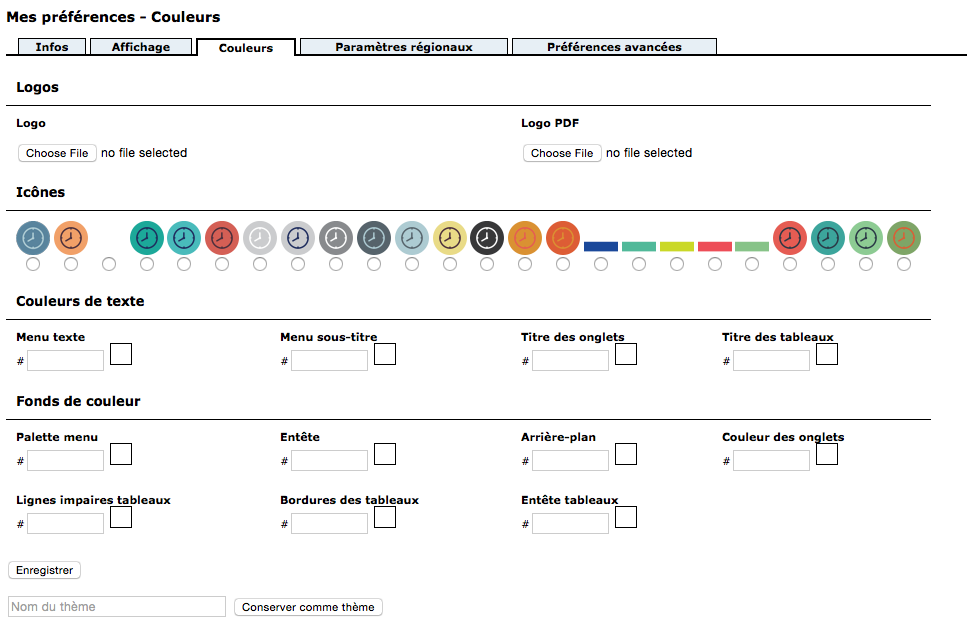
Task: Click the steel-blue clock icon, first in row
Action: [33, 238]
